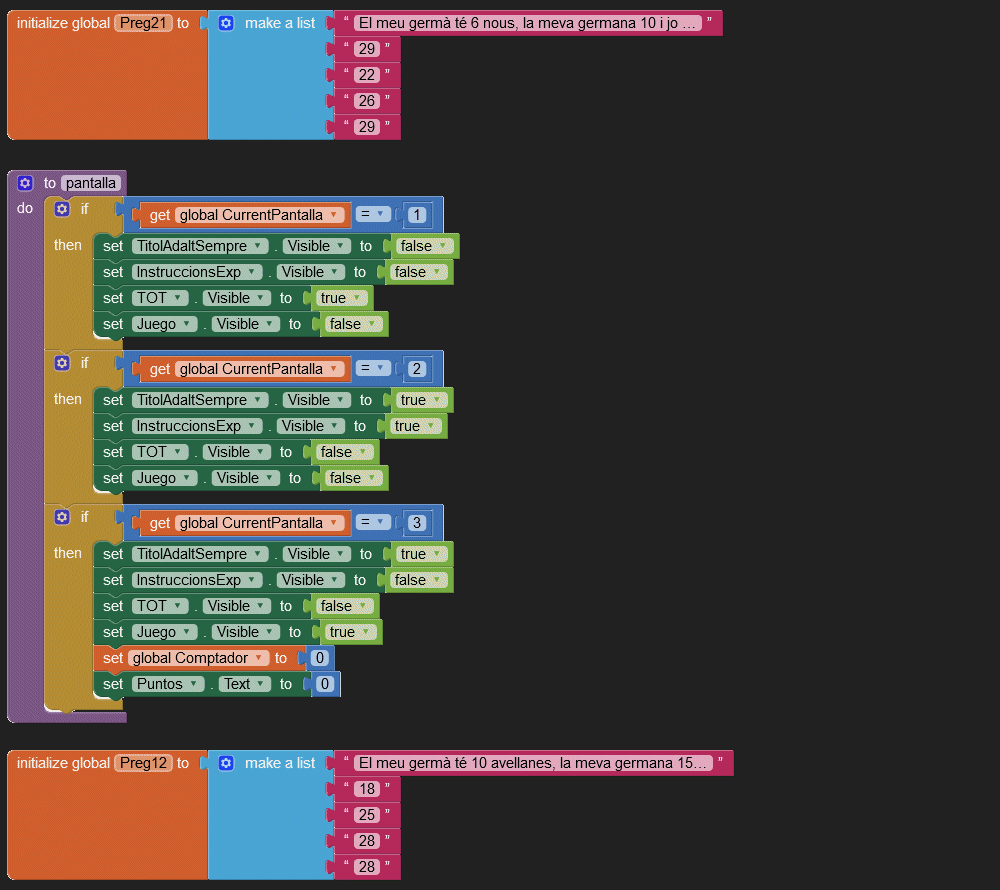
Task: Toggle the true value of Juego Visible in third if
Action: (349, 632)
